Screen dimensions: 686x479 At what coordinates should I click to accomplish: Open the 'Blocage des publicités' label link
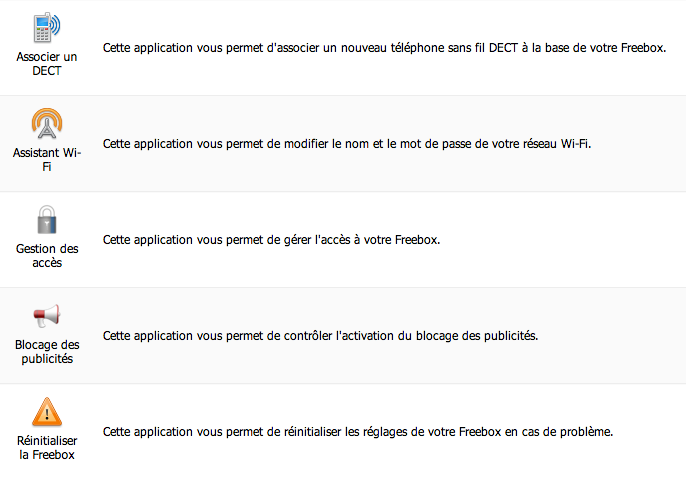click(x=47, y=351)
